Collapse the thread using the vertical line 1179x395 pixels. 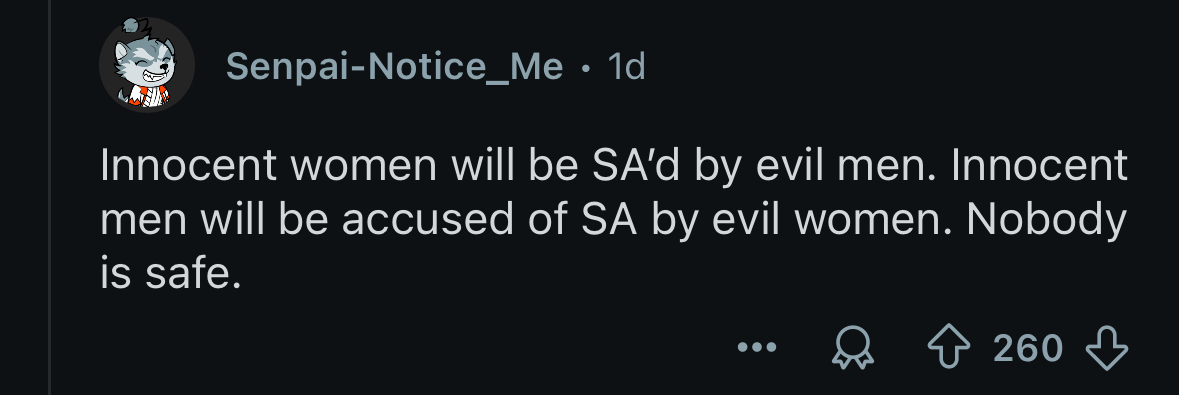pyautogui.click(x=50, y=197)
